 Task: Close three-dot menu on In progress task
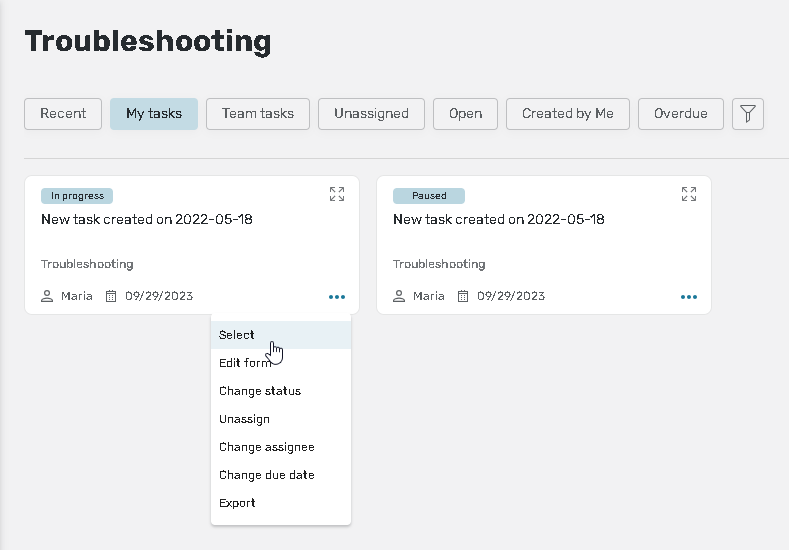point(336,297)
